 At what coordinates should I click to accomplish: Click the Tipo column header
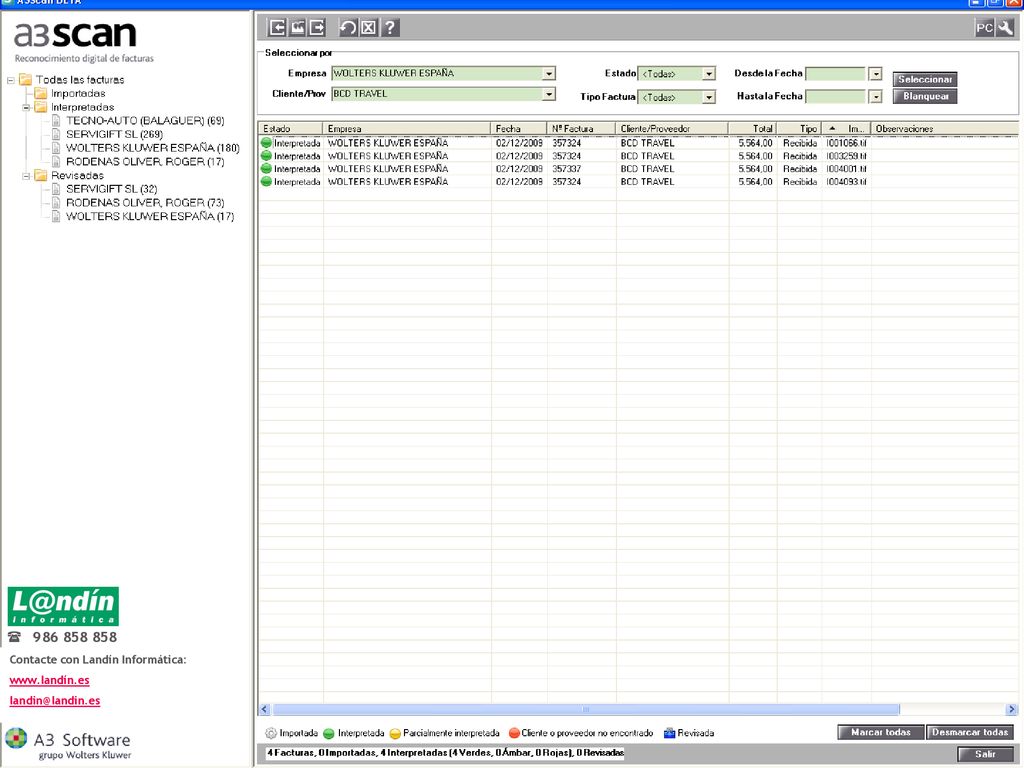click(x=799, y=129)
